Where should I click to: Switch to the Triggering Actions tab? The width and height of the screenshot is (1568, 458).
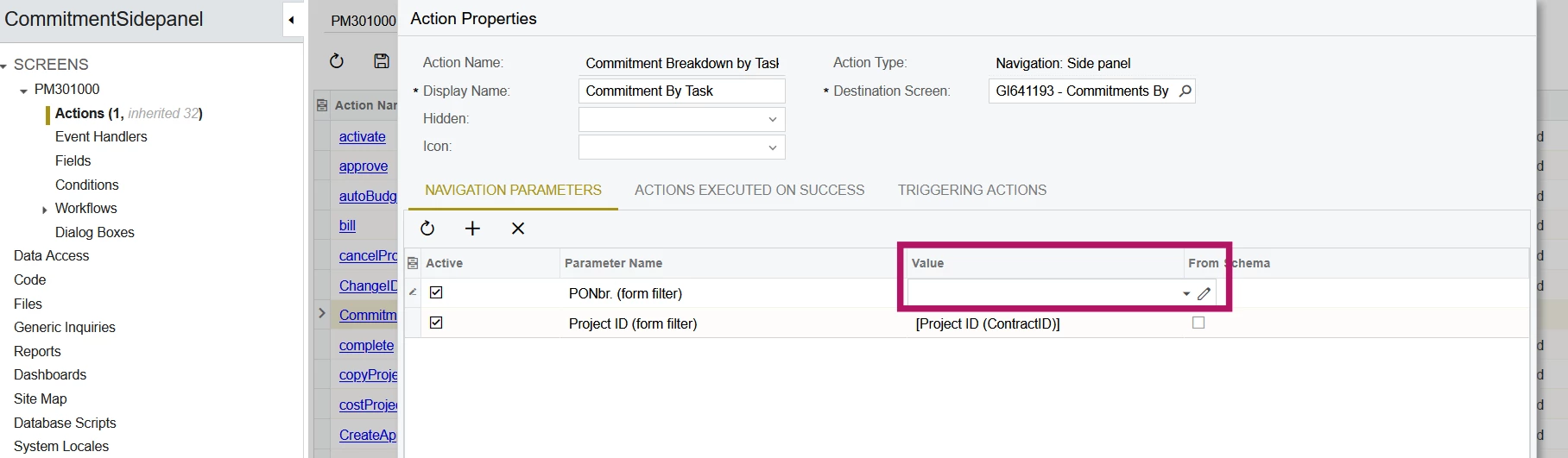[x=971, y=191]
